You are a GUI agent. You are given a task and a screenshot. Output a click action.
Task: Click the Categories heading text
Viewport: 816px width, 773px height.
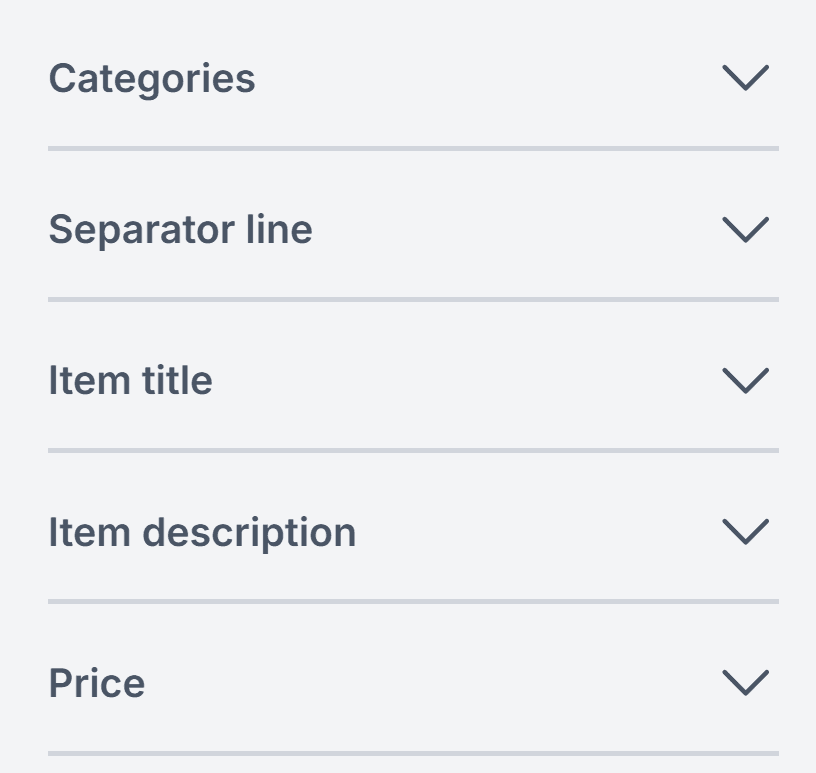(x=152, y=78)
